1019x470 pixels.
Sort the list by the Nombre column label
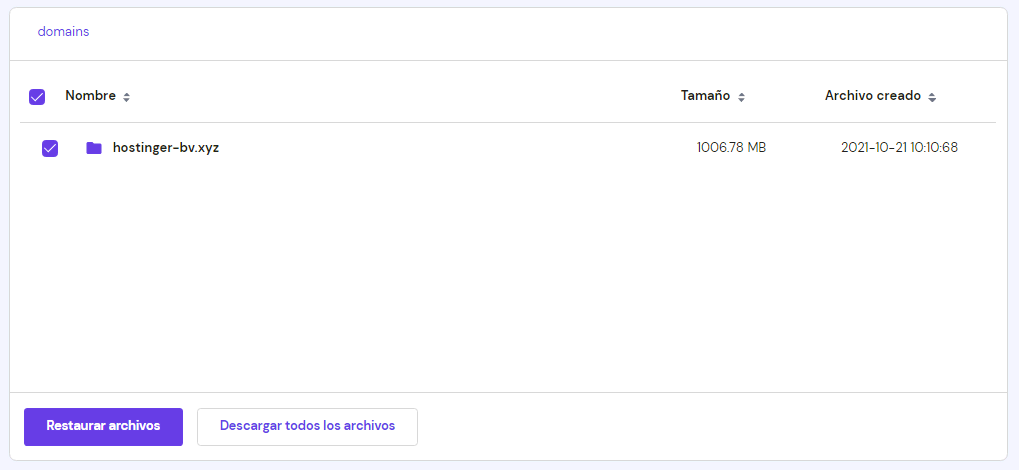coord(90,96)
